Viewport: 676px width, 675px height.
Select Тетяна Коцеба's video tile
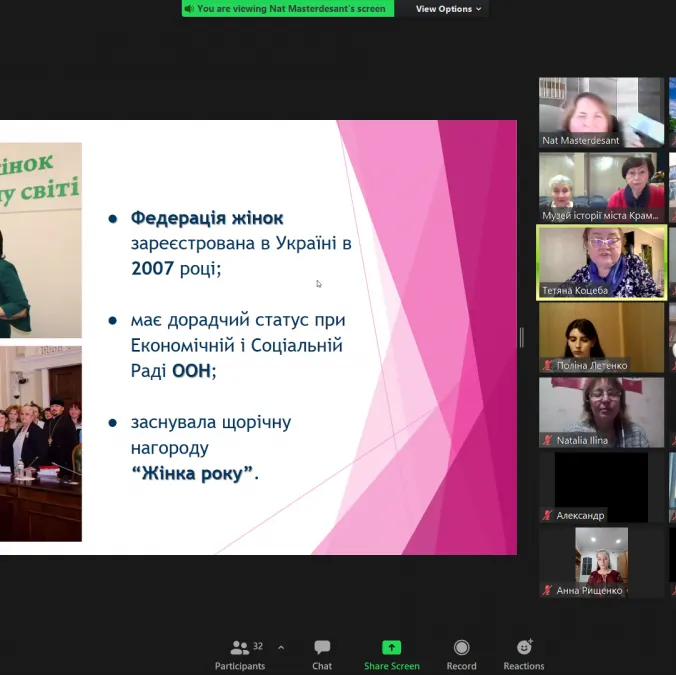tap(601, 262)
